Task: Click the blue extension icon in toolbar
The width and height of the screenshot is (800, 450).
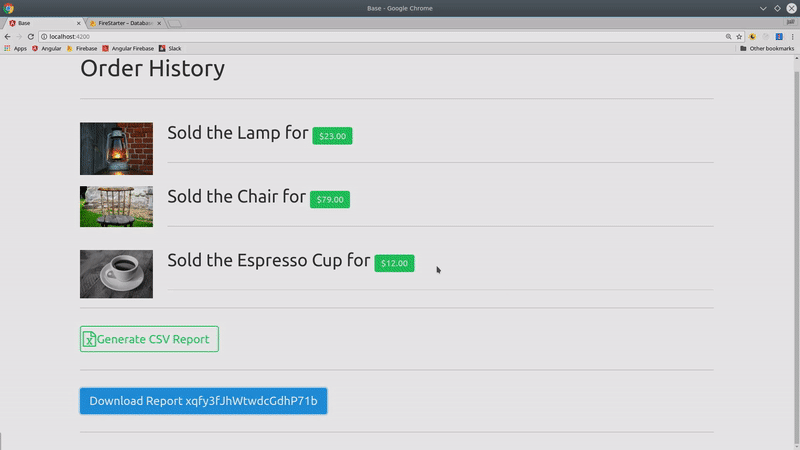Action: (x=778, y=36)
